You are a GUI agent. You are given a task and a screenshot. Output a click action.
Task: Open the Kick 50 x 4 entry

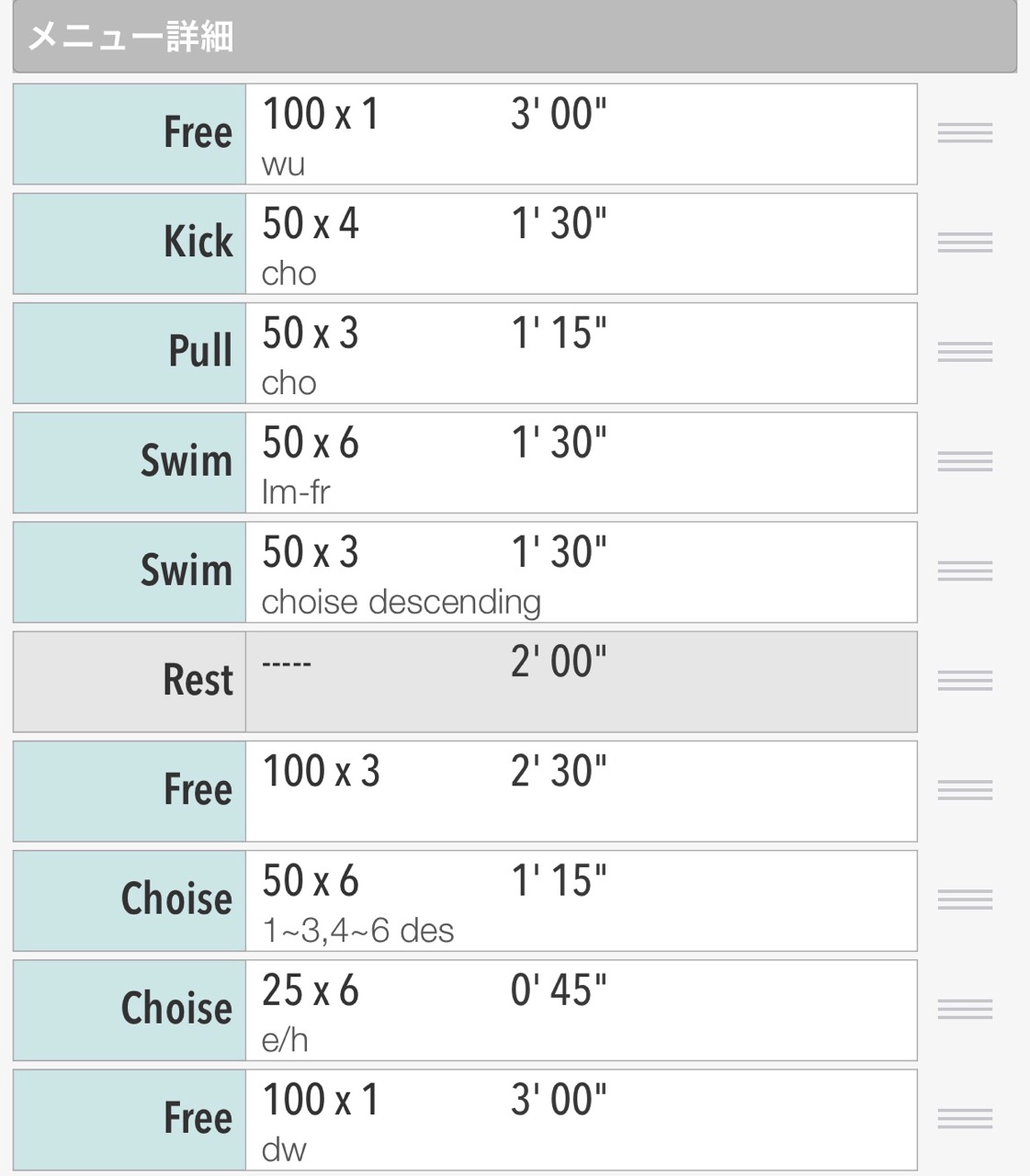(465, 243)
